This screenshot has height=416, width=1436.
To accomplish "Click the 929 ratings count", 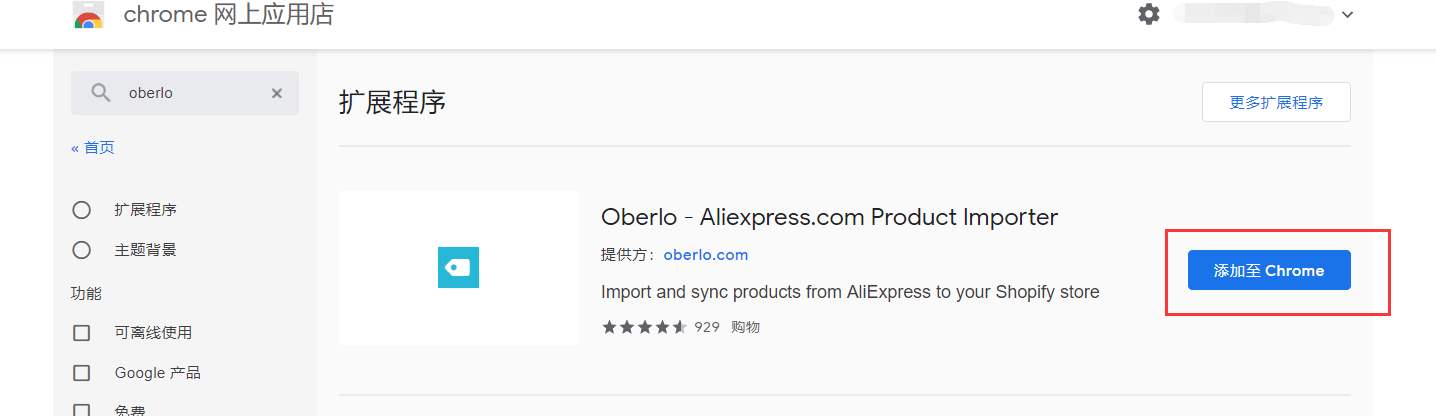I will tap(707, 327).
